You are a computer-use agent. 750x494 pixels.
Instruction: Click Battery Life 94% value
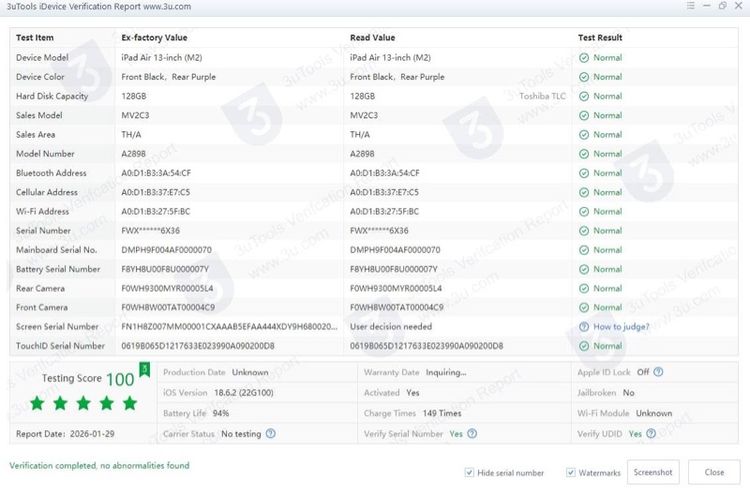coord(221,413)
